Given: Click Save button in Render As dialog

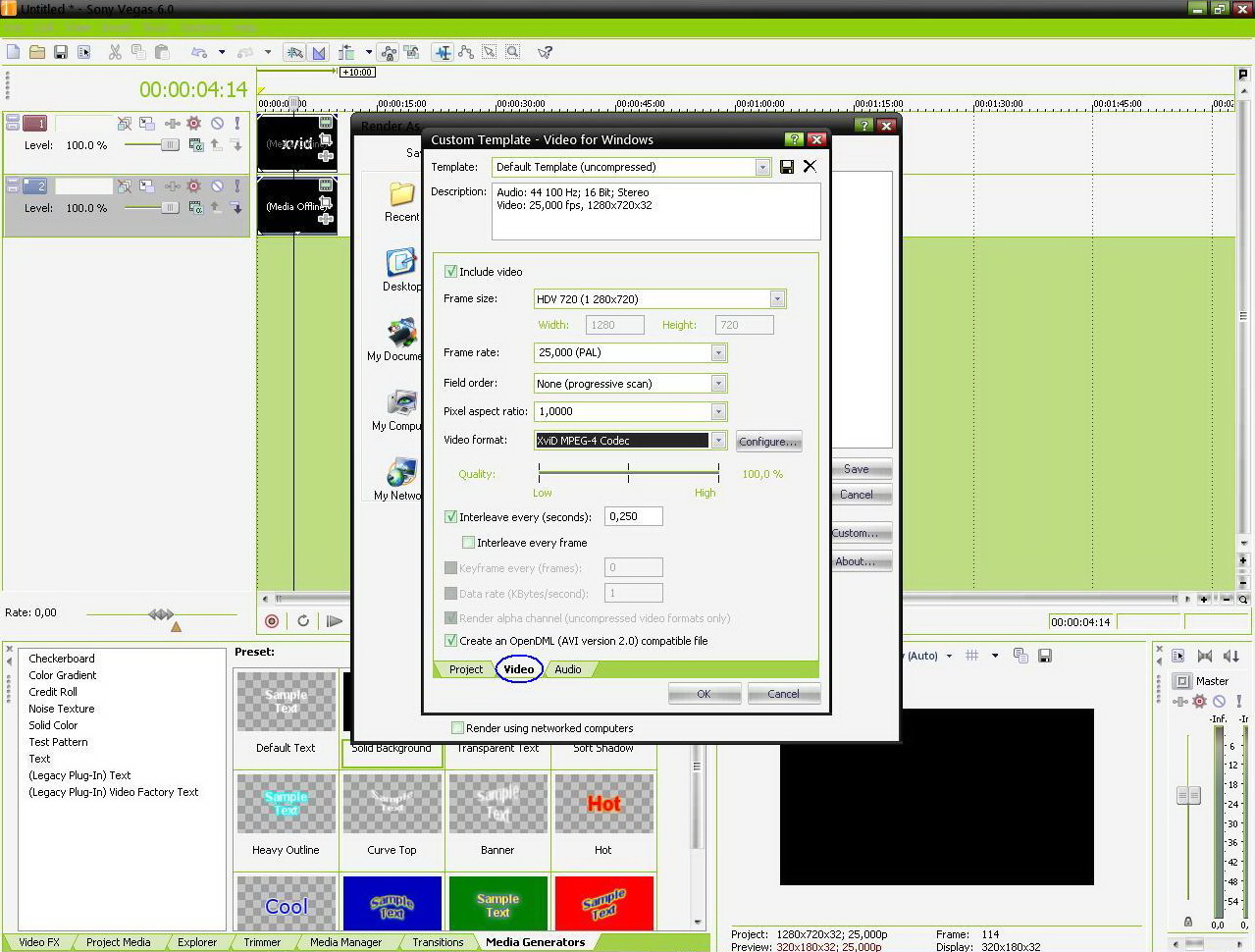Looking at the screenshot, I should (860, 469).
